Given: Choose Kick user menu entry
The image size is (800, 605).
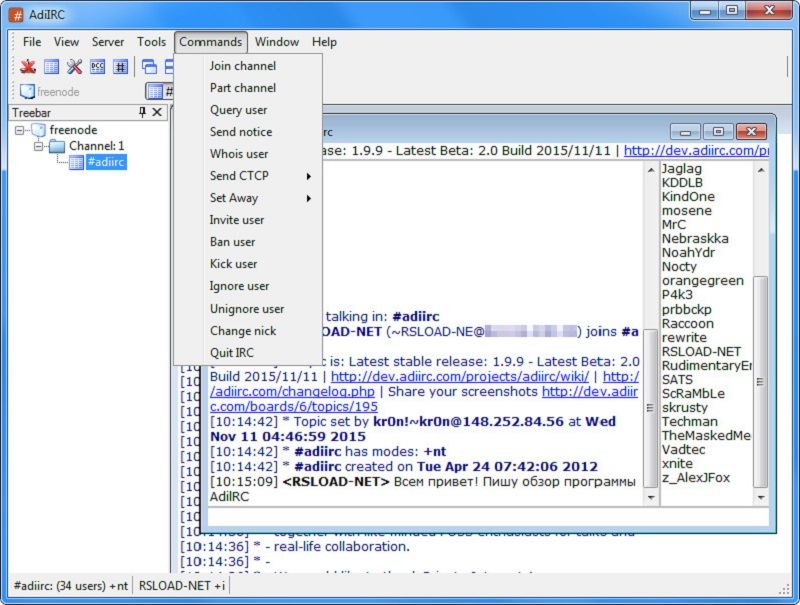Looking at the screenshot, I should tap(248, 264).
